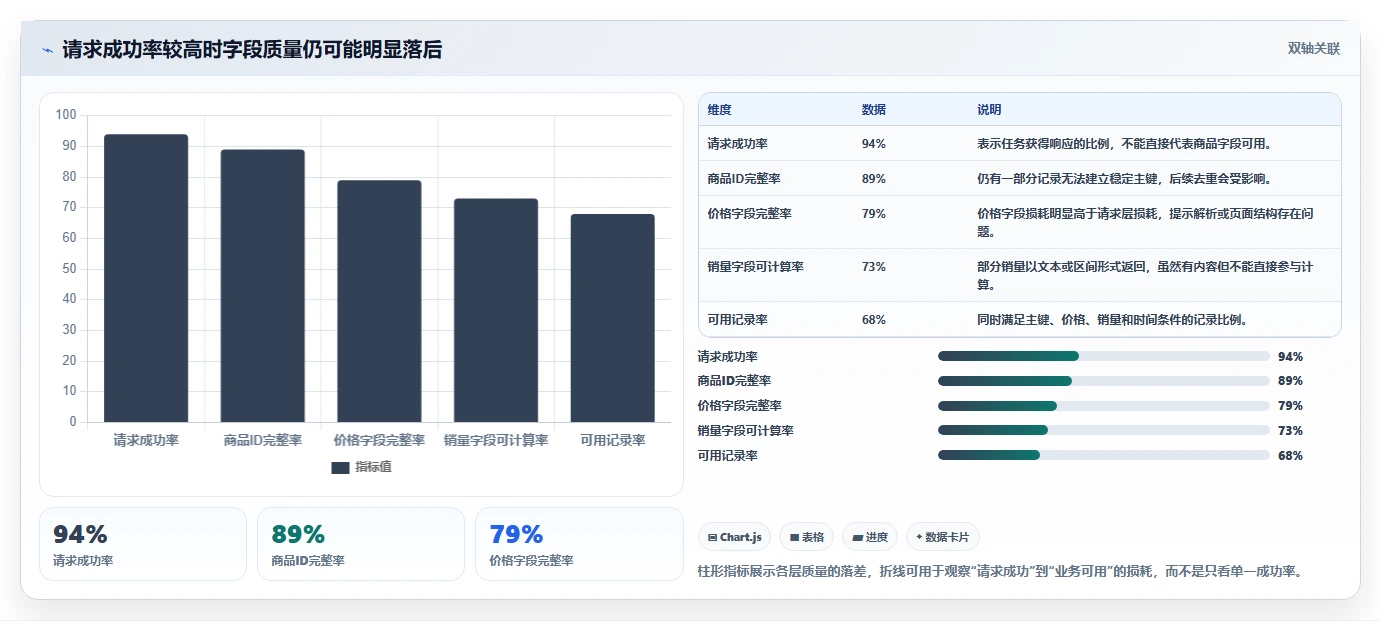The width and height of the screenshot is (1381, 621).
Task: Select the 请求成功率 cell in the table
Action: pos(738,144)
